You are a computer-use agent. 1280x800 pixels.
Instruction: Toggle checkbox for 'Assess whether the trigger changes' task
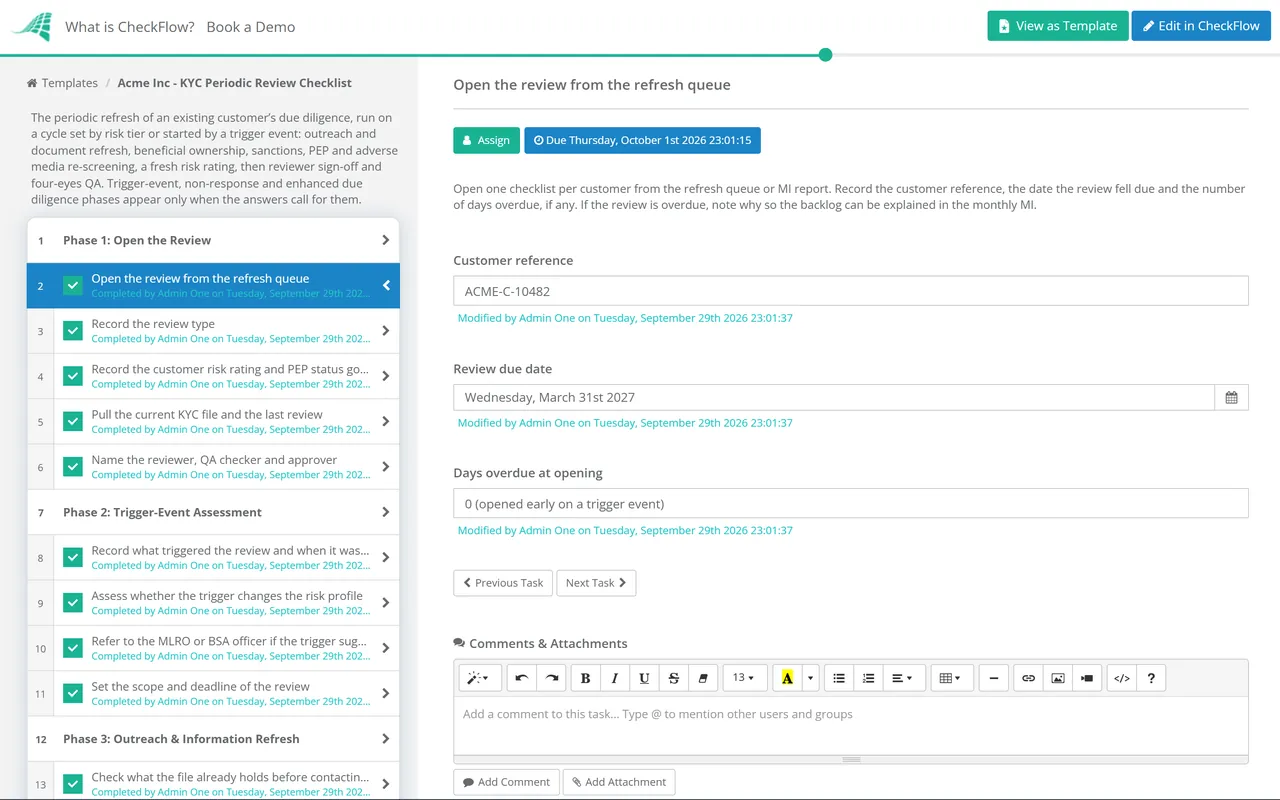(x=73, y=603)
